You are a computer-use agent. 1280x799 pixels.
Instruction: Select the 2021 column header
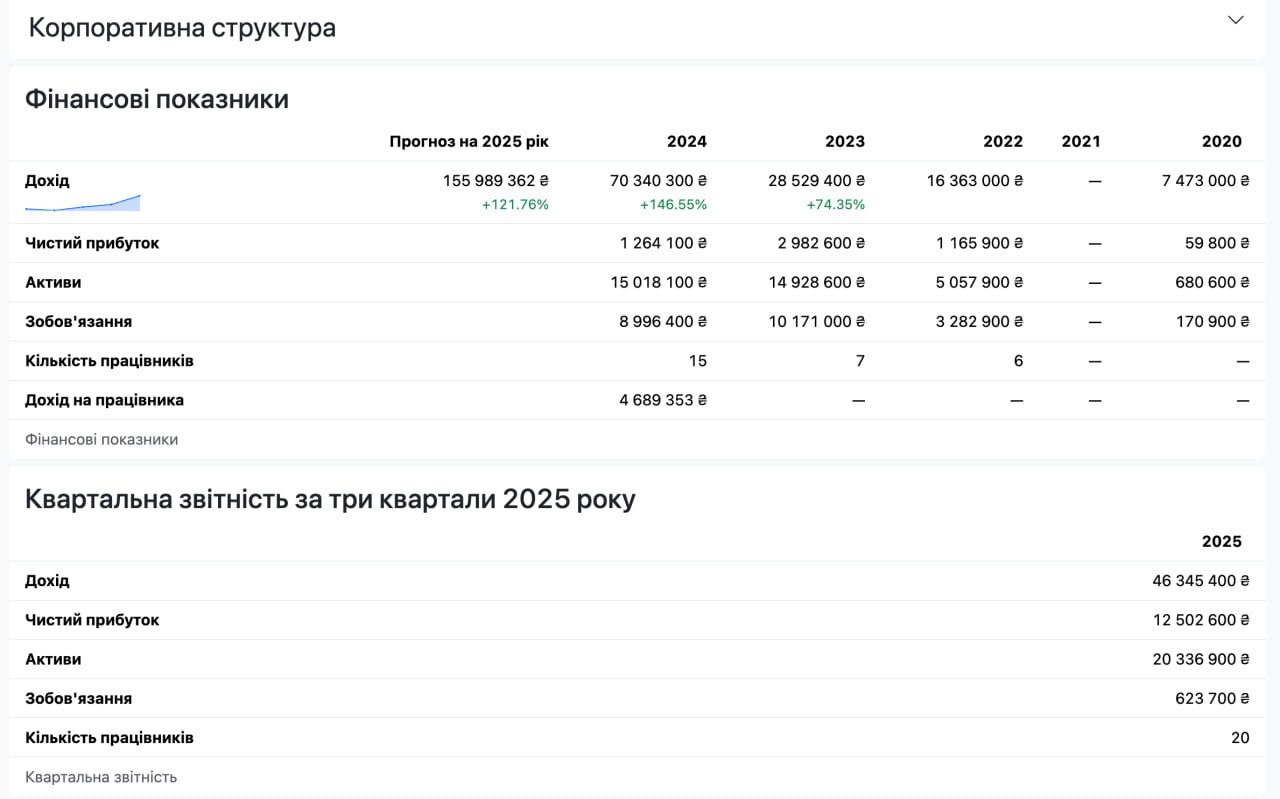[x=1081, y=141]
